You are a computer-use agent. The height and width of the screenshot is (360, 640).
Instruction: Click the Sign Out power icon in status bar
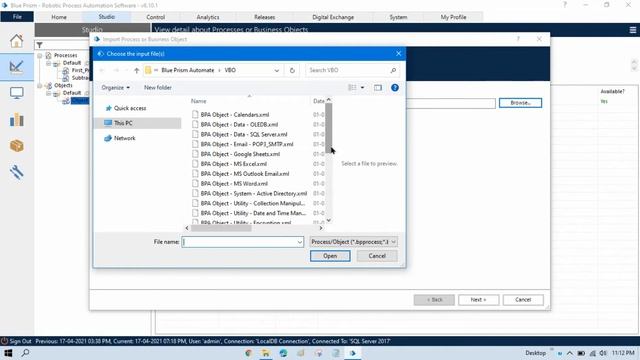pos(4,341)
